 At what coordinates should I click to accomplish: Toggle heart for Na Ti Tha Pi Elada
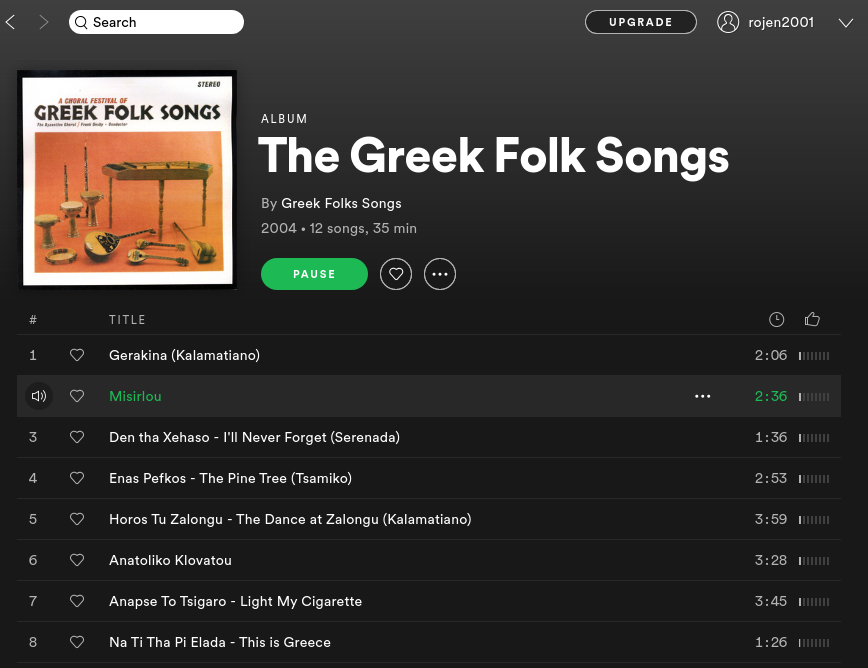pyautogui.click(x=77, y=642)
